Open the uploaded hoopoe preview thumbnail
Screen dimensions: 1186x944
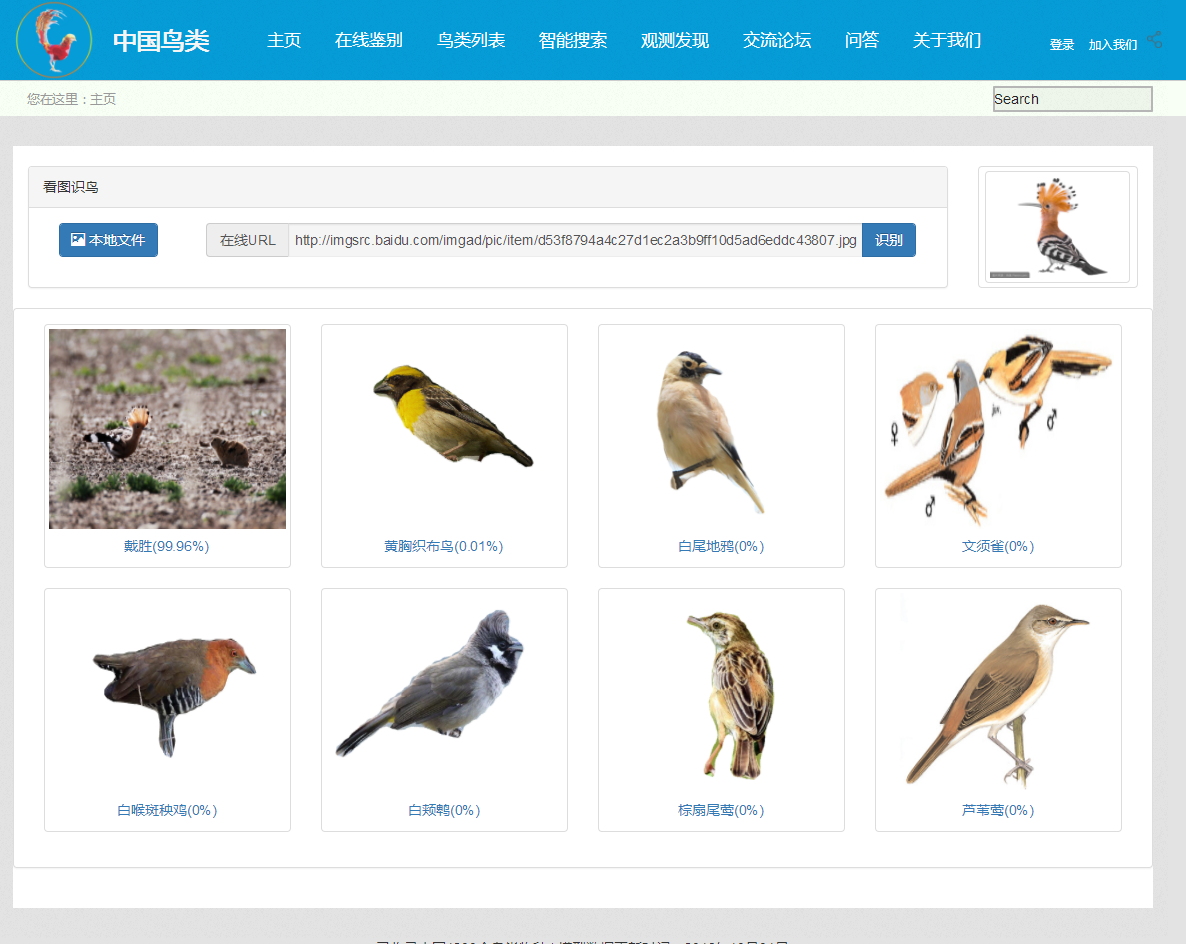click(x=1057, y=227)
